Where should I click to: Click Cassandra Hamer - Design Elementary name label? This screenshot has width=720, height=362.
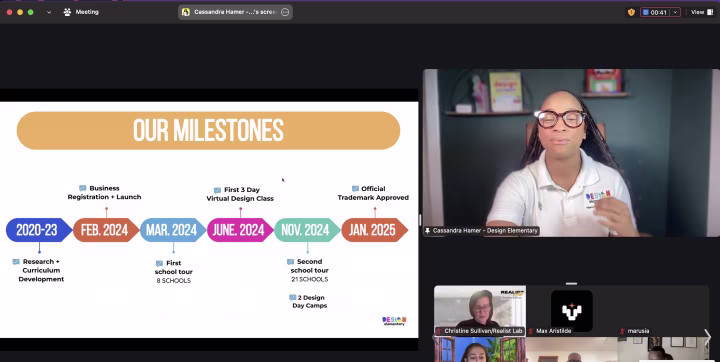(485, 231)
